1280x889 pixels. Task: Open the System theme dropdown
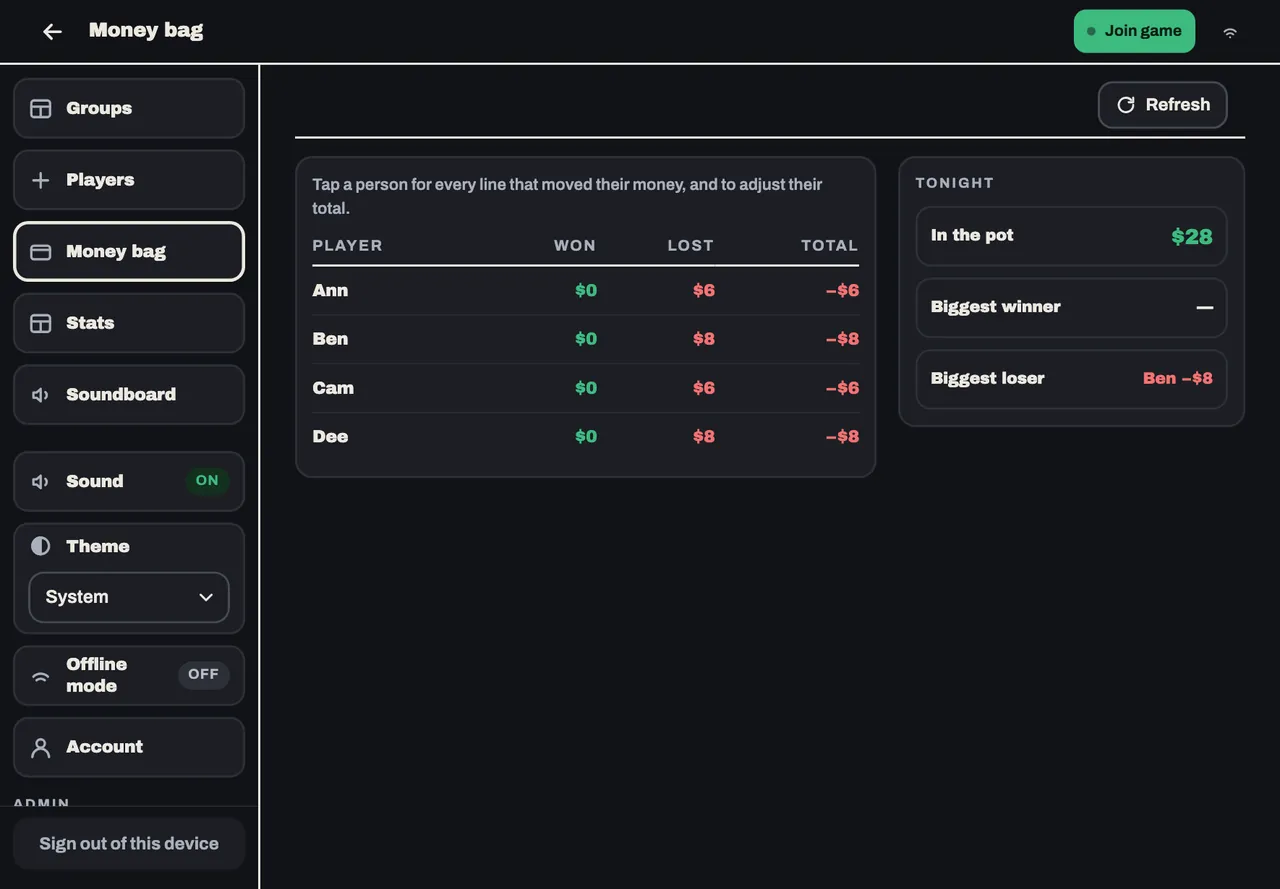[x=129, y=597]
